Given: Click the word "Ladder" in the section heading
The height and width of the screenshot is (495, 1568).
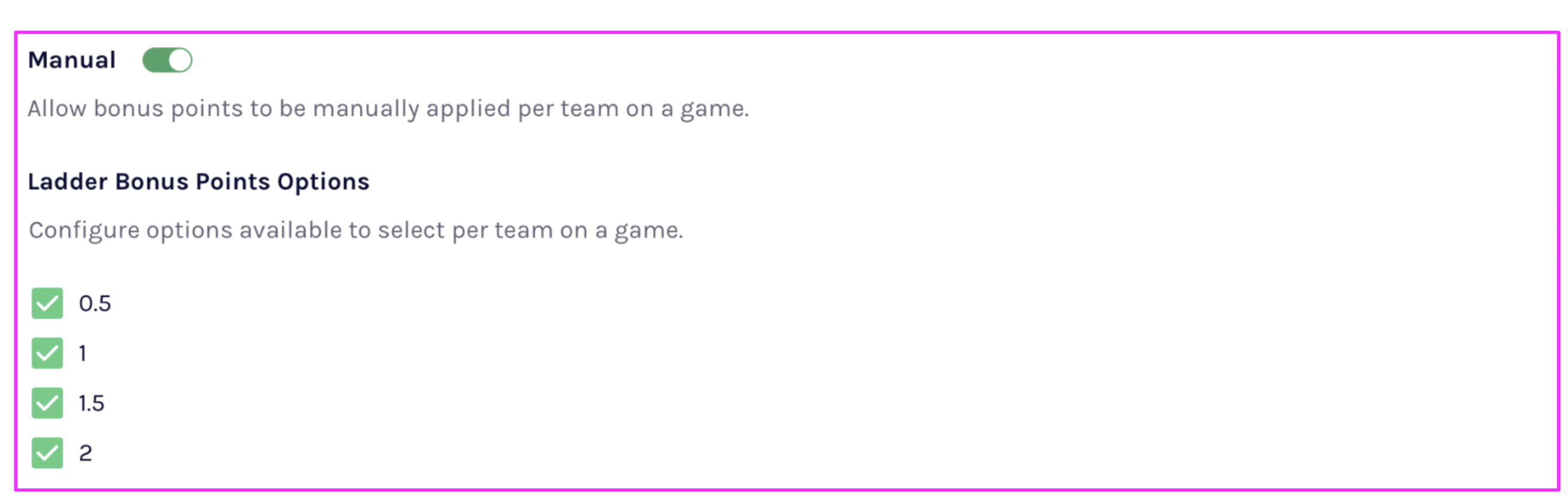Looking at the screenshot, I should tap(68, 181).
